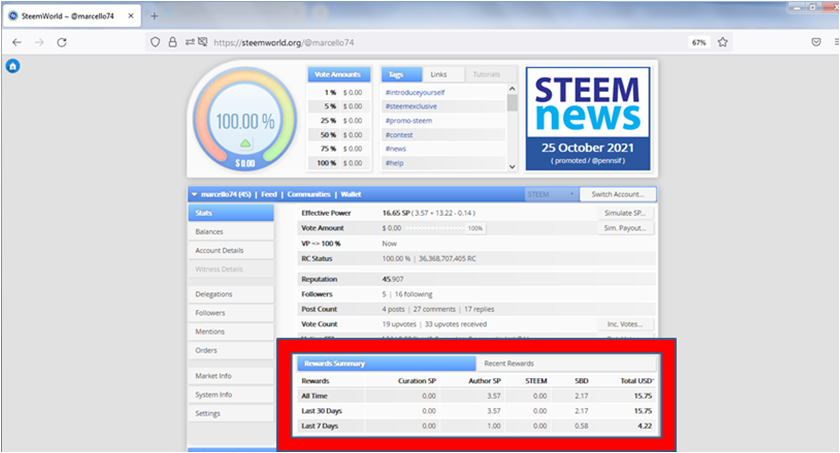Click the green triangle in the gauge

(245, 143)
